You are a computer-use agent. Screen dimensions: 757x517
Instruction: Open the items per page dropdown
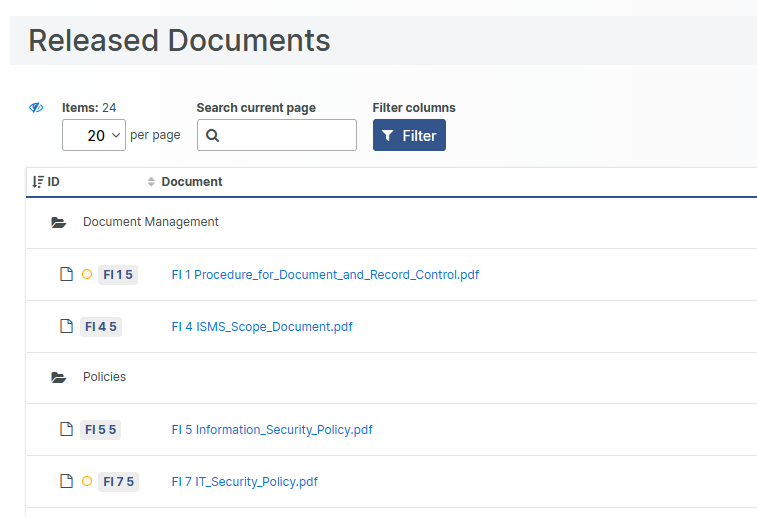pyautogui.click(x=94, y=135)
